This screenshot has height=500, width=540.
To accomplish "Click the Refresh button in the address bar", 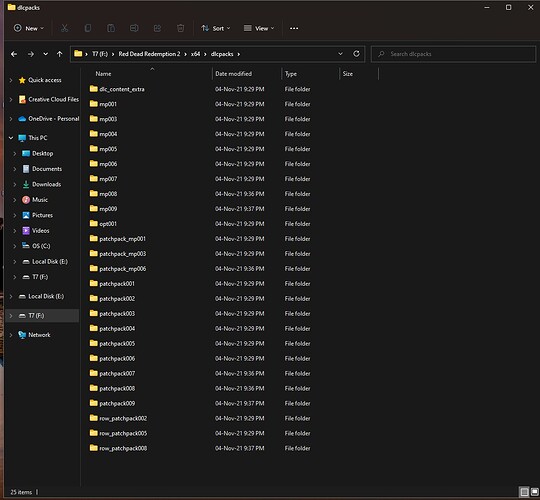I will pyautogui.click(x=356, y=54).
